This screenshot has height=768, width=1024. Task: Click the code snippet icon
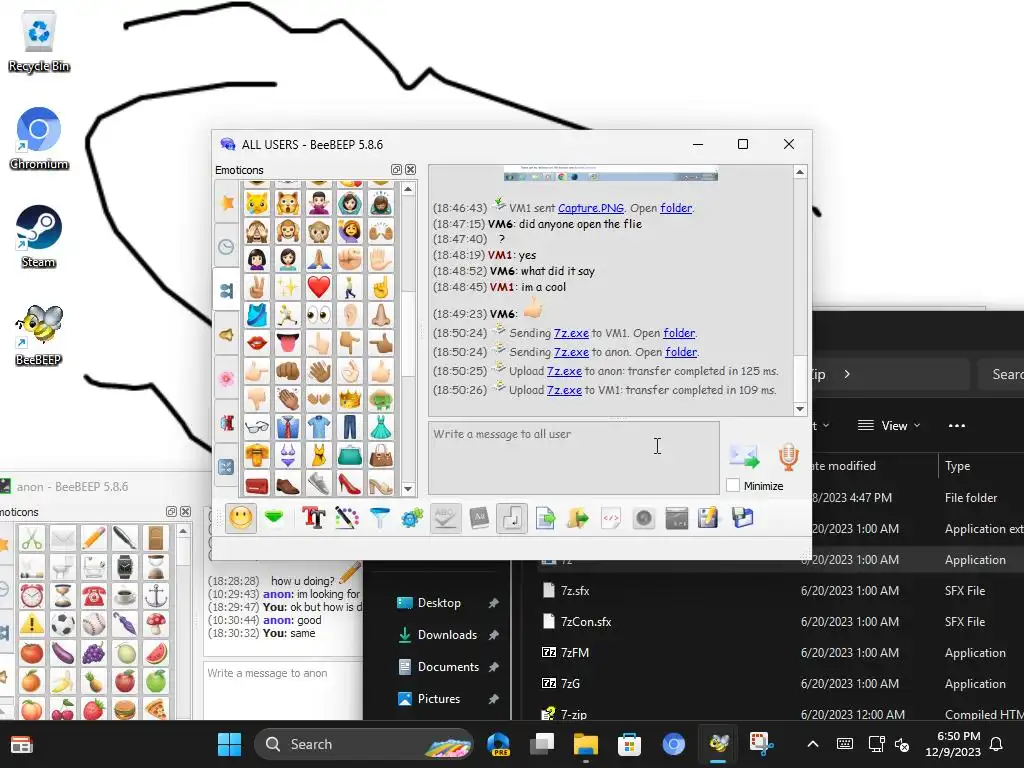pyautogui.click(x=611, y=519)
